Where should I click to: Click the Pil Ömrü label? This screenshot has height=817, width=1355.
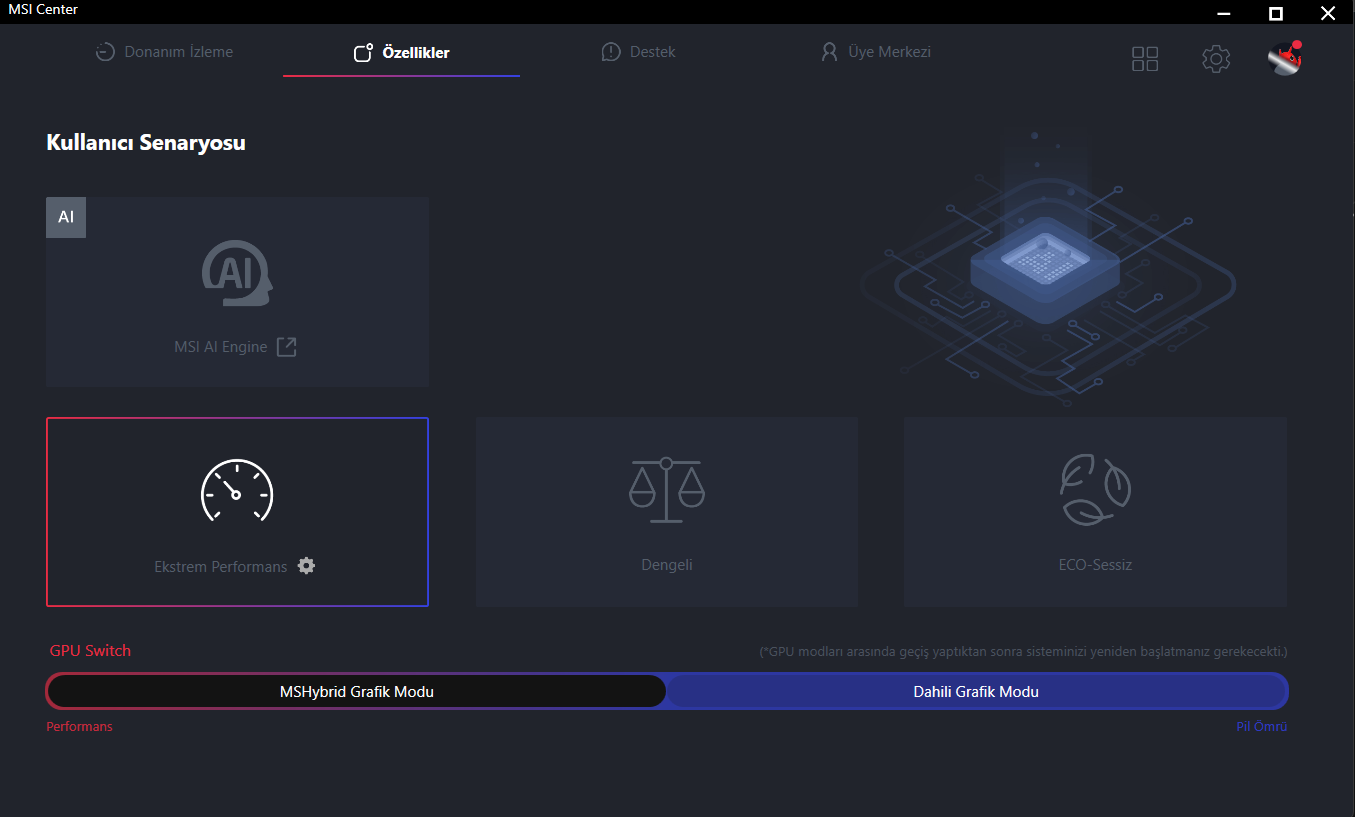[1262, 727]
